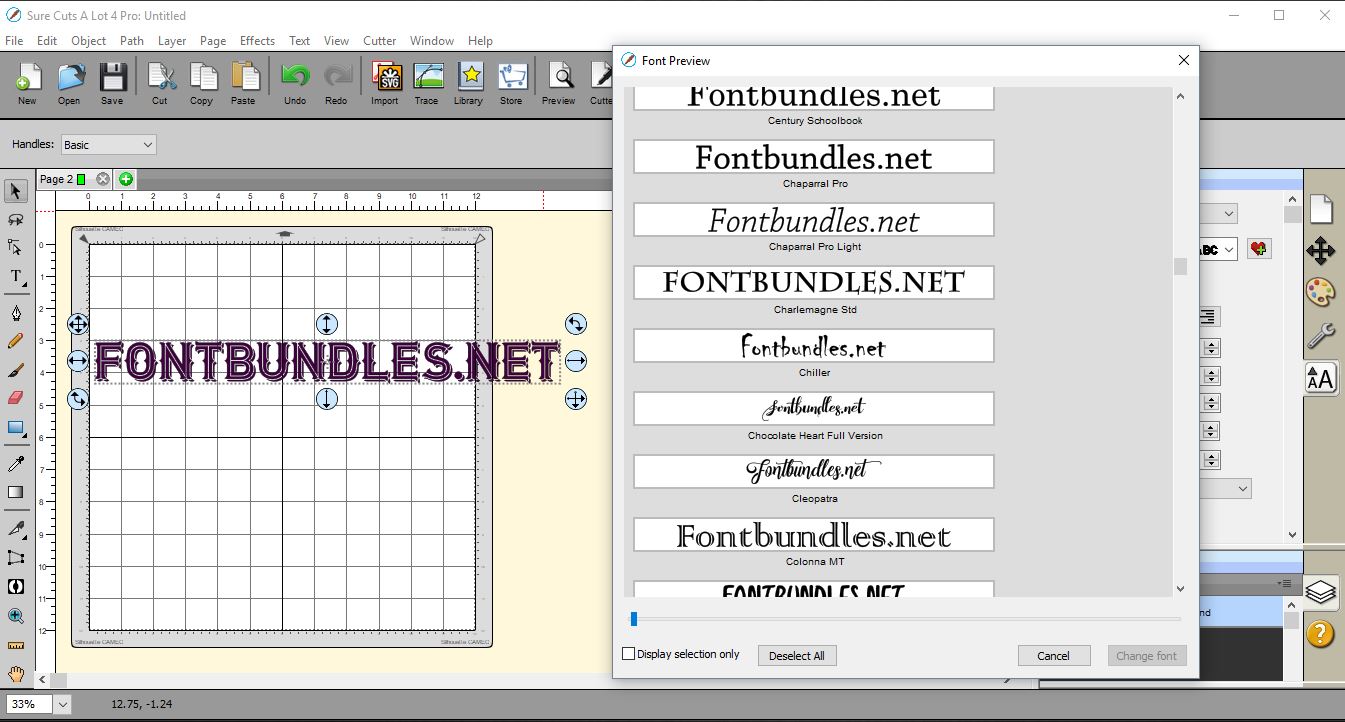Image resolution: width=1345 pixels, height=722 pixels.
Task: Click the Redo toolbar icon
Action: coord(336,83)
